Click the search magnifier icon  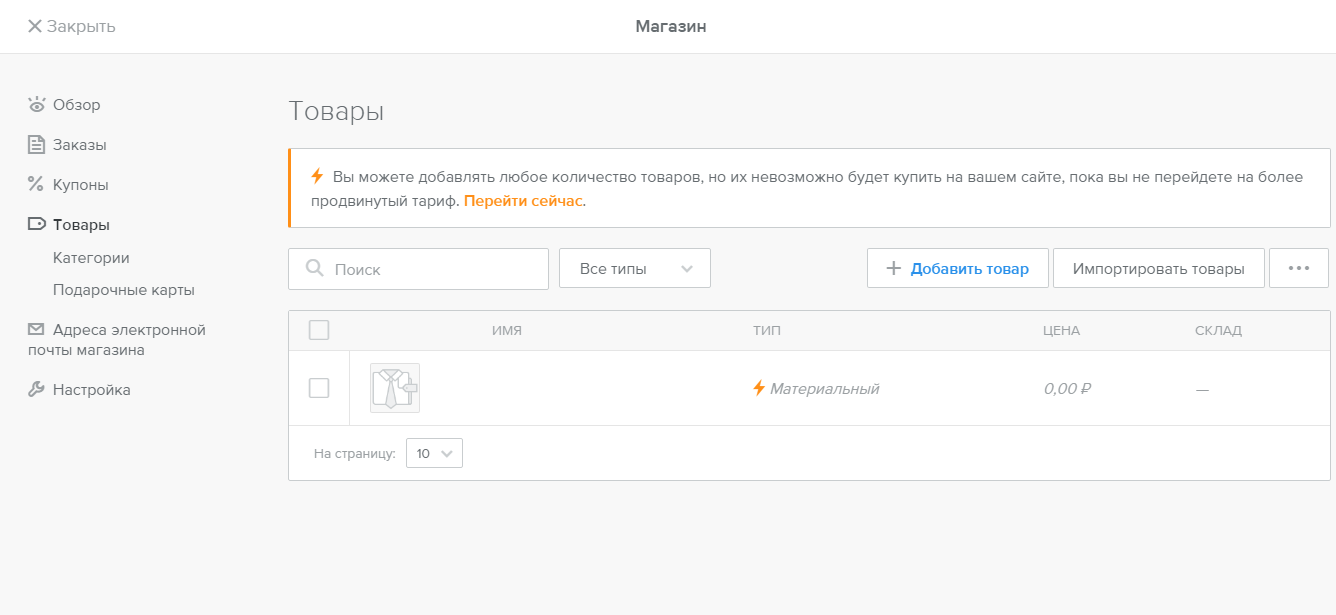314,268
